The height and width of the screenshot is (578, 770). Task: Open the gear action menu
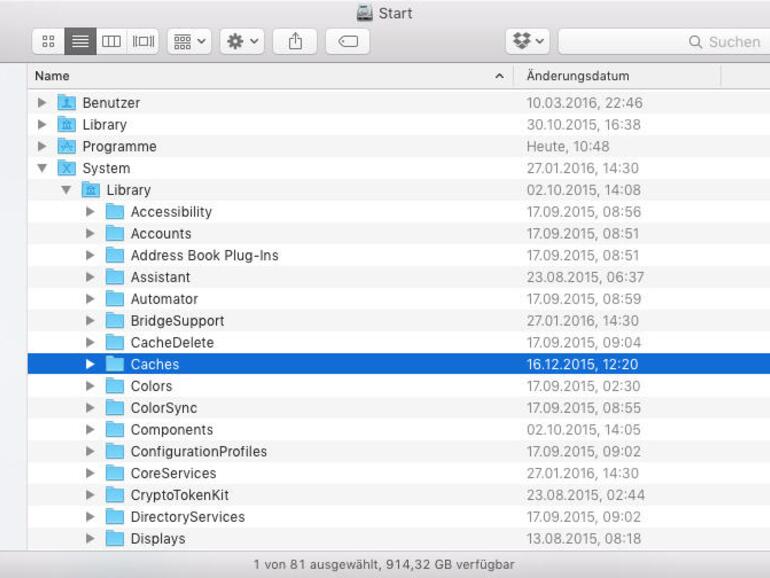click(242, 41)
